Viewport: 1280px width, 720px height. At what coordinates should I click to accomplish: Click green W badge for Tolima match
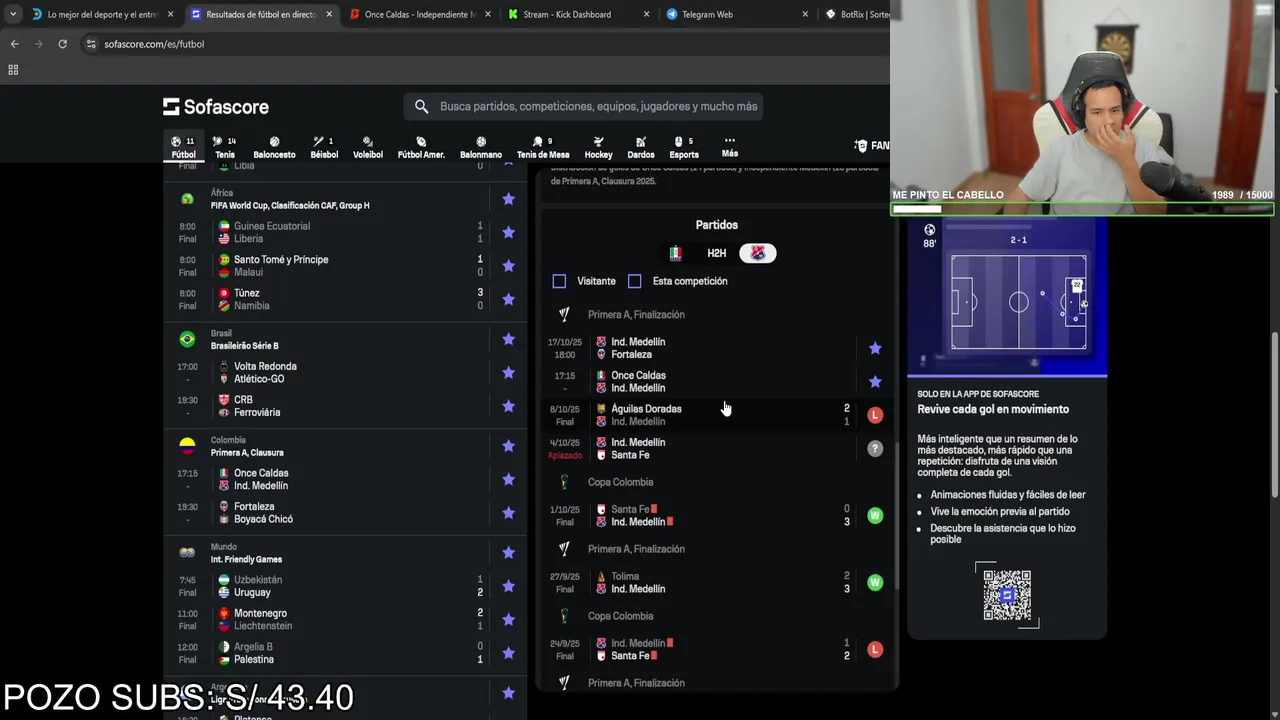click(875, 582)
